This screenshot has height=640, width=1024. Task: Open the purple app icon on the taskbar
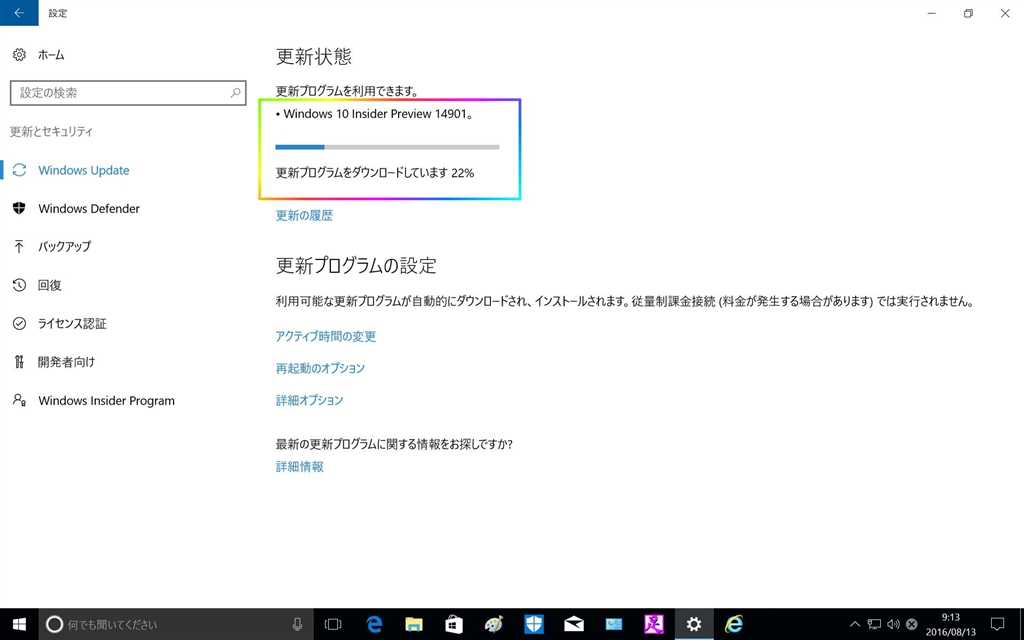pyautogui.click(x=654, y=624)
